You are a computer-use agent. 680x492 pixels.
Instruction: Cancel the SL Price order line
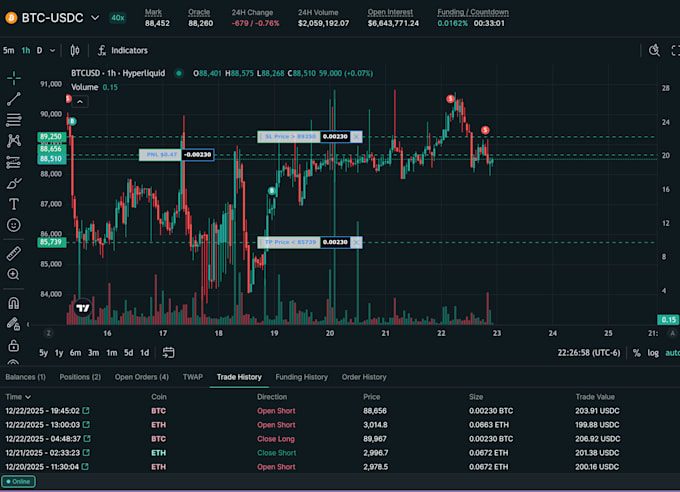(356, 137)
